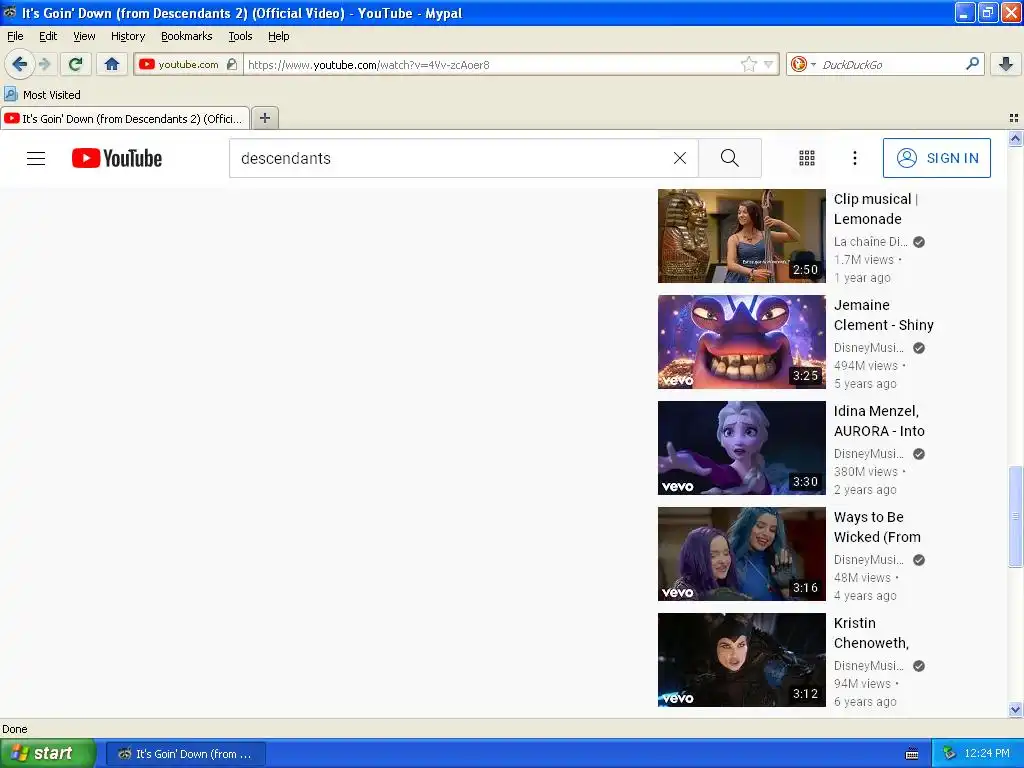Bookmark this page with the star icon

click(x=748, y=64)
